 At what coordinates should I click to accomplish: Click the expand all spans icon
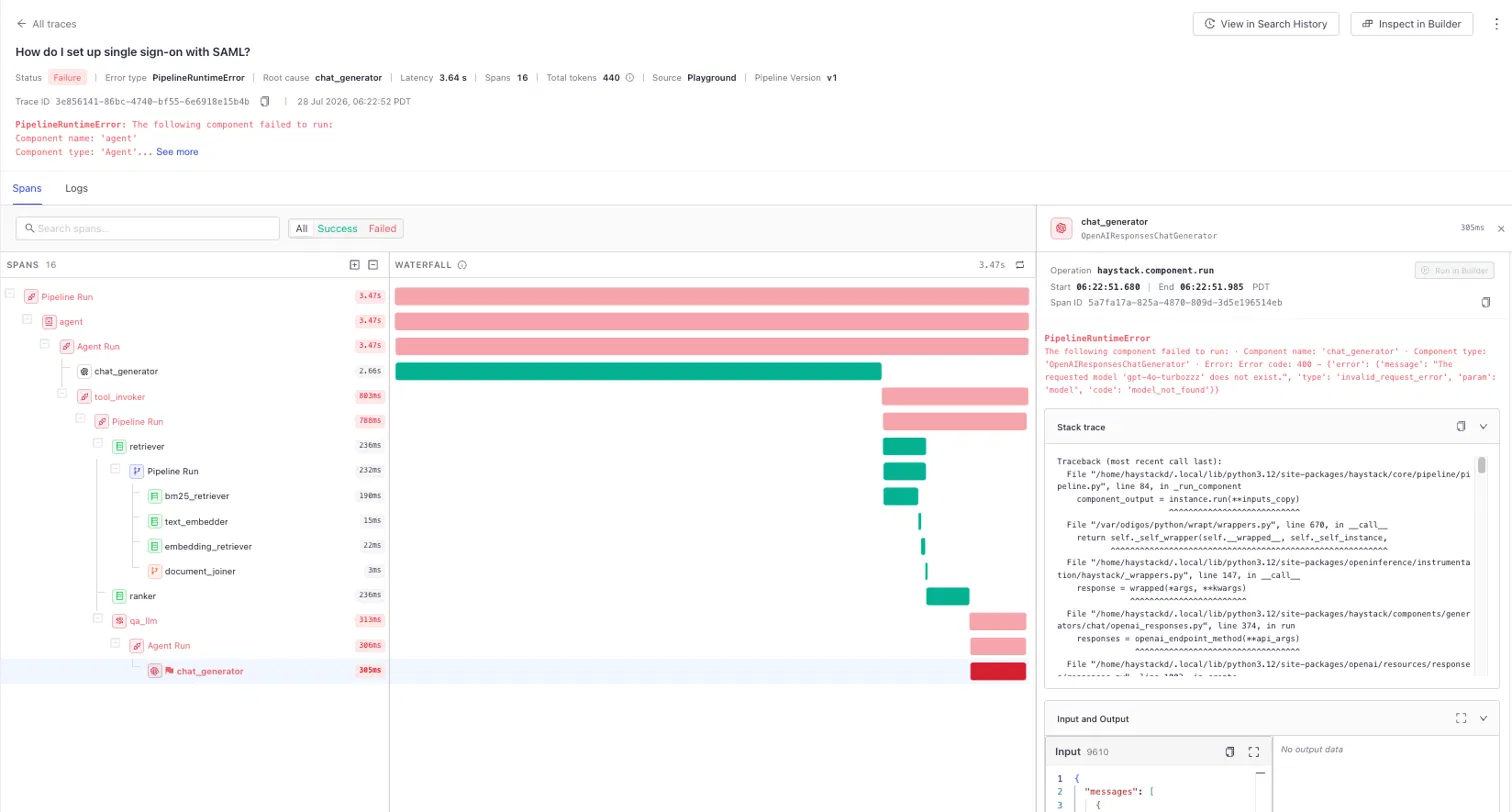point(354,265)
